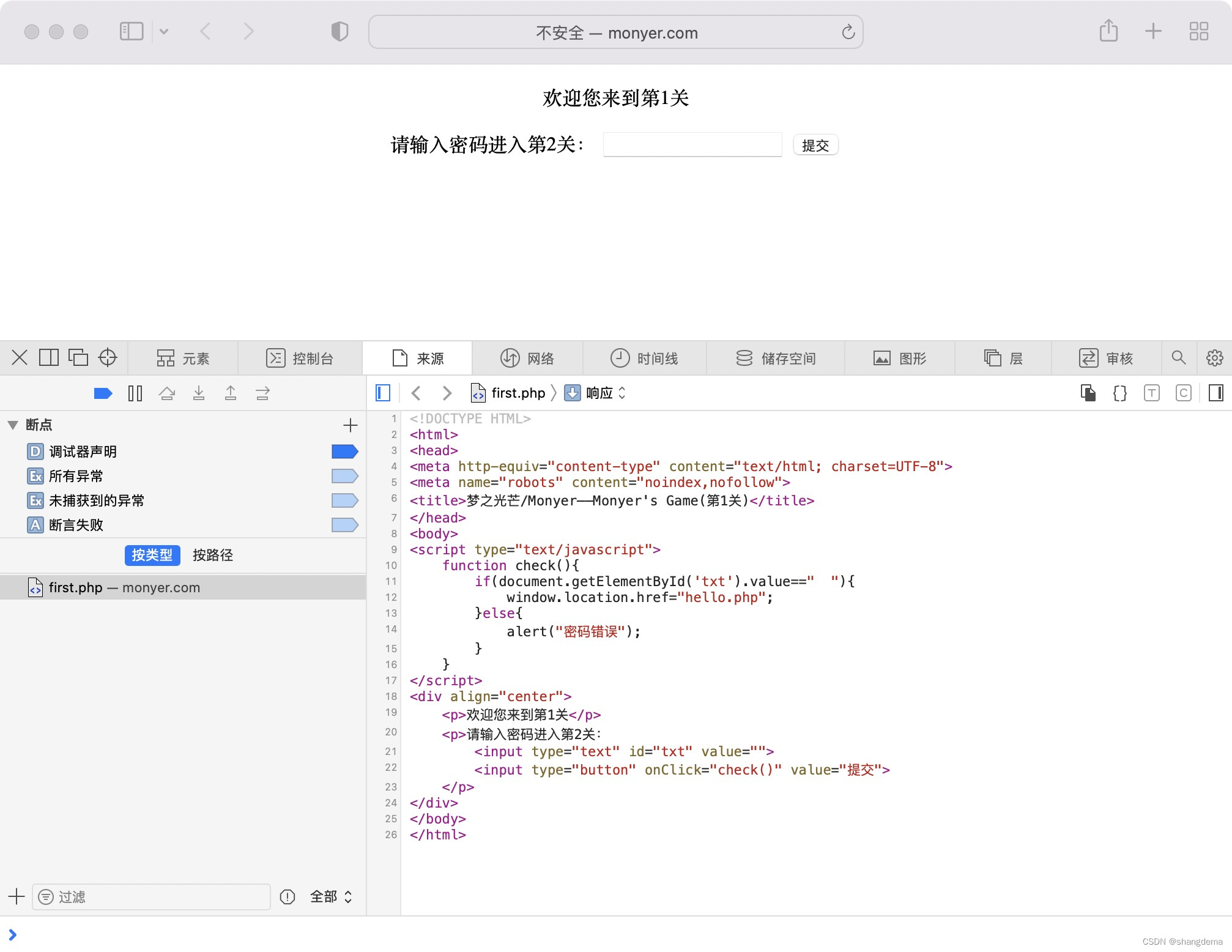Click the element picker crosshair icon
The width and height of the screenshot is (1232, 952).
click(x=108, y=358)
